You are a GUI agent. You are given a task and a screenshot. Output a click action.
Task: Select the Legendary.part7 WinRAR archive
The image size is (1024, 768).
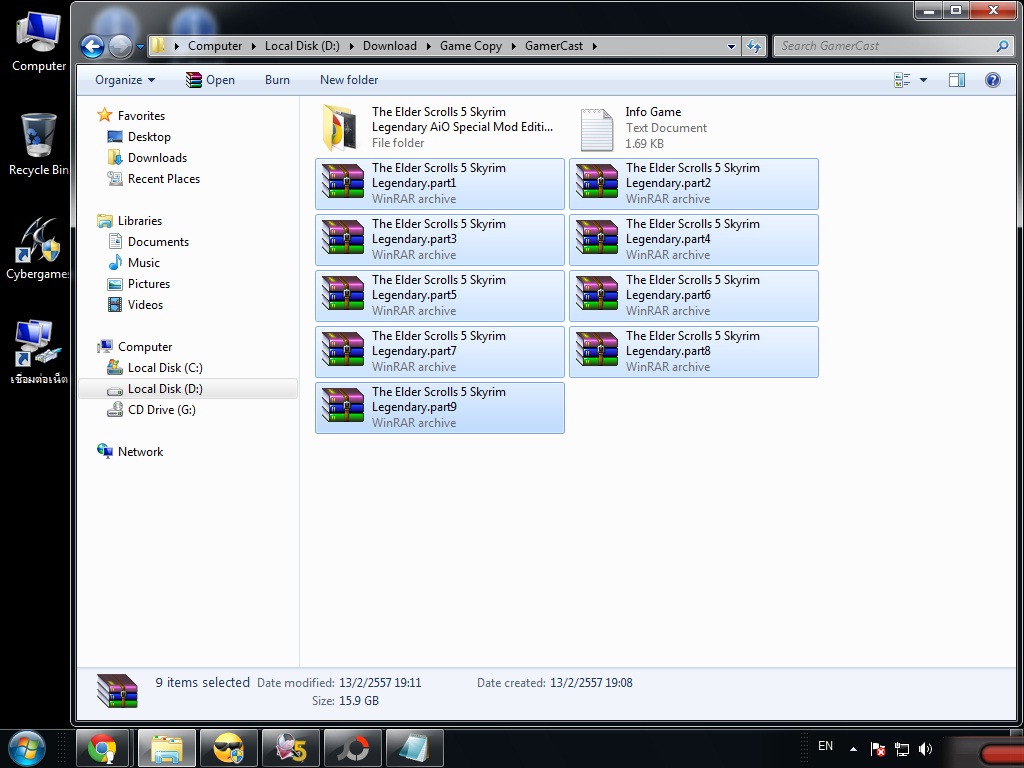click(440, 352)
